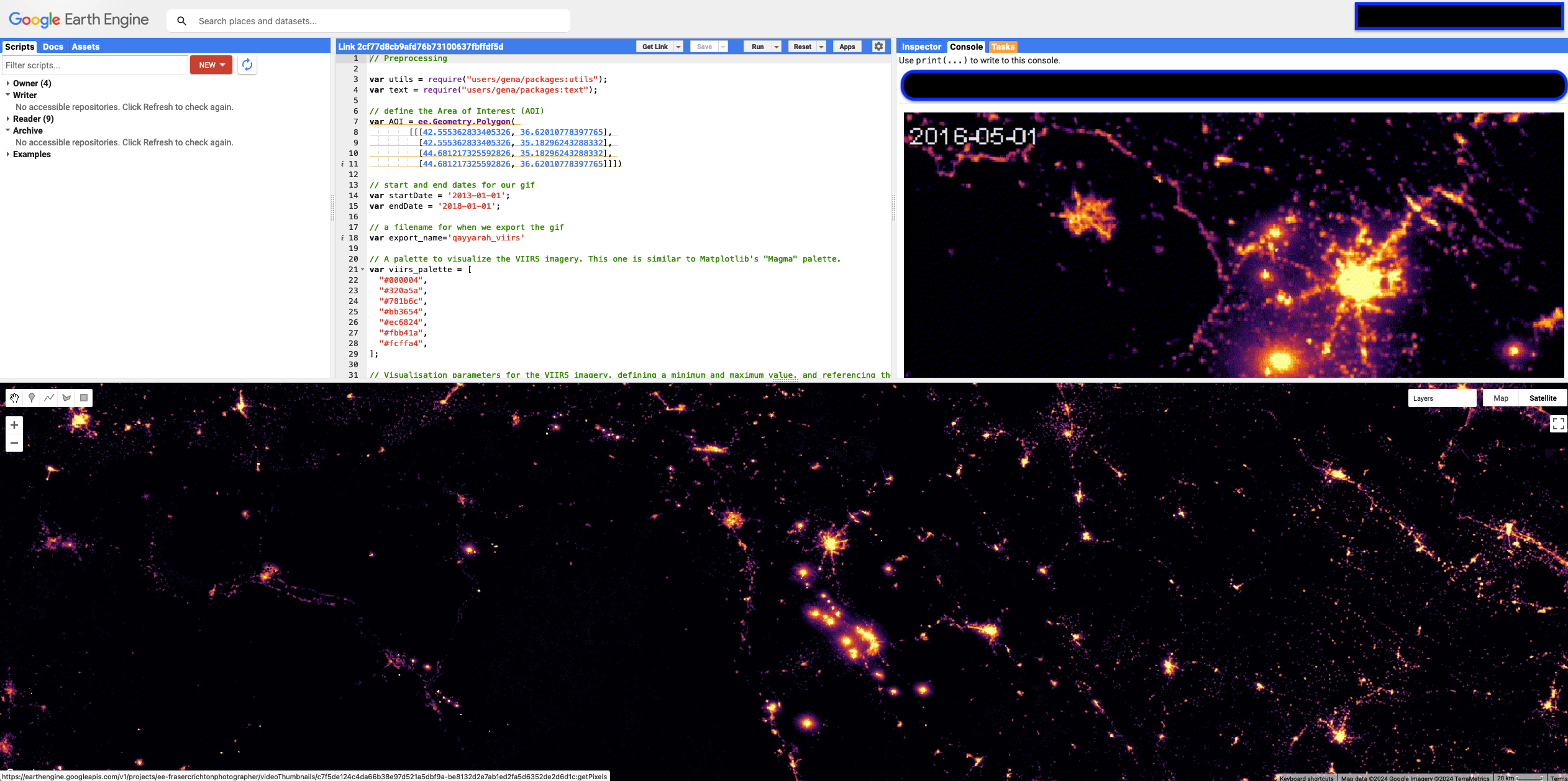The width and height of the screenshot is (1568, 781).
Task: Click the search magnifier icon
Action: (x=181, y=21)
